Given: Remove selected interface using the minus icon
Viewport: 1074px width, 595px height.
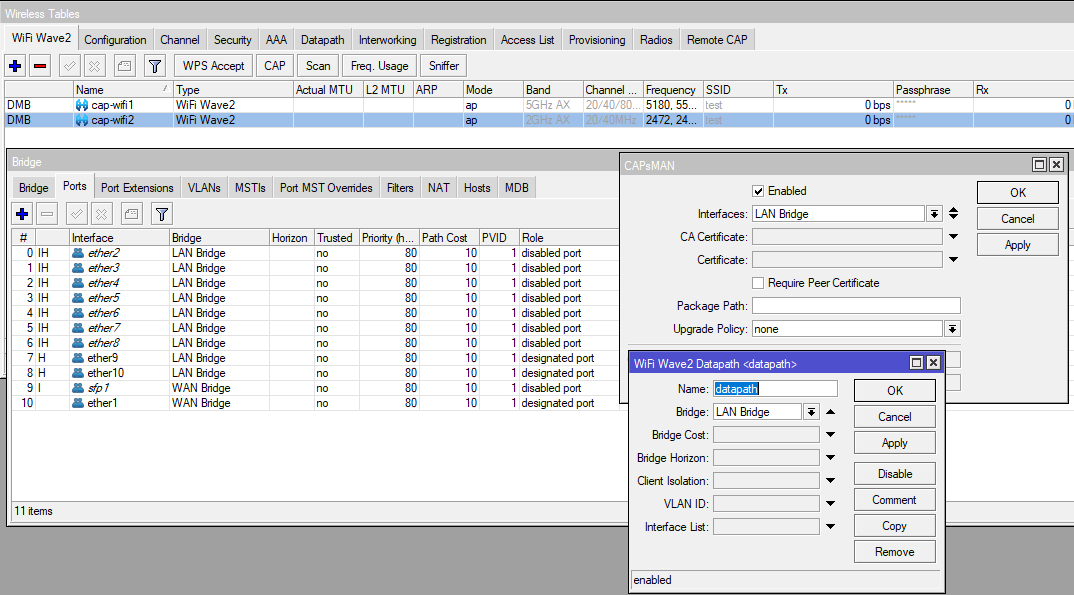Looking at the screenshot, I should click(40, 65).
